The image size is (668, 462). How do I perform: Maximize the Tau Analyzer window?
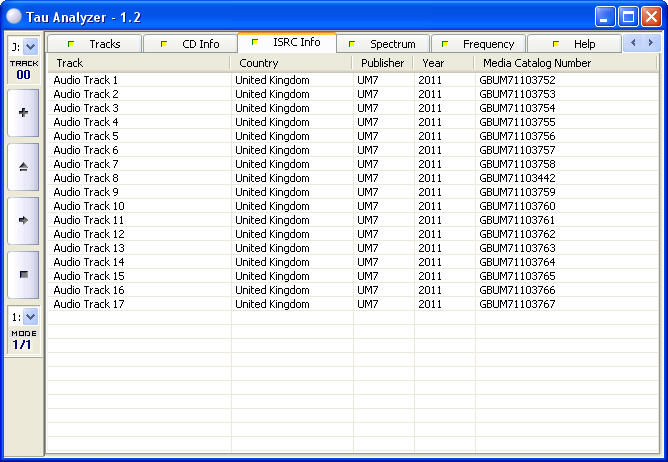628,16
